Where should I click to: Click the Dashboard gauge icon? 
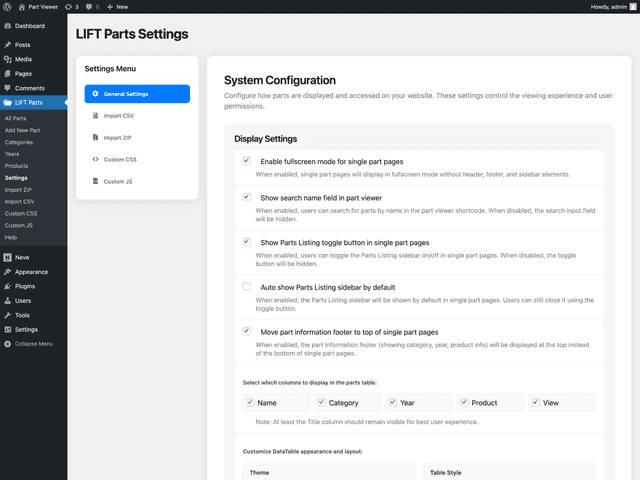click(7, 26)
